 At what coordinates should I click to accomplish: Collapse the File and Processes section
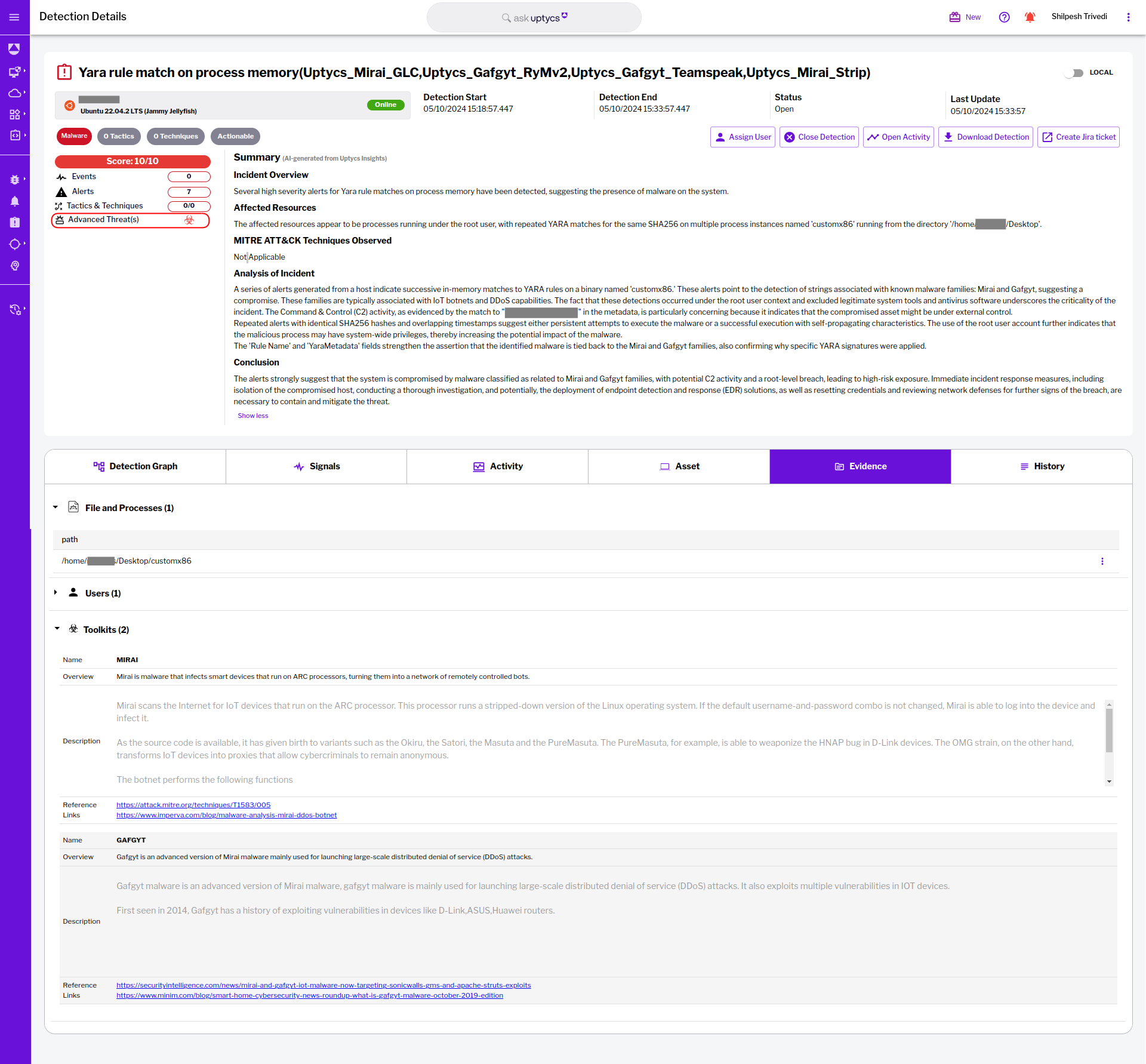click(x=56, y=508)
